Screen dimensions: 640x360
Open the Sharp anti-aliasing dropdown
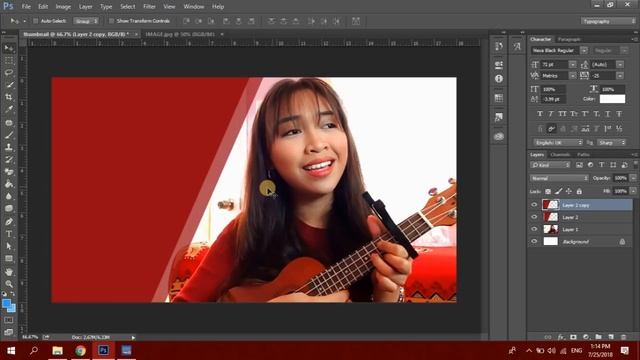coord(611,142)
